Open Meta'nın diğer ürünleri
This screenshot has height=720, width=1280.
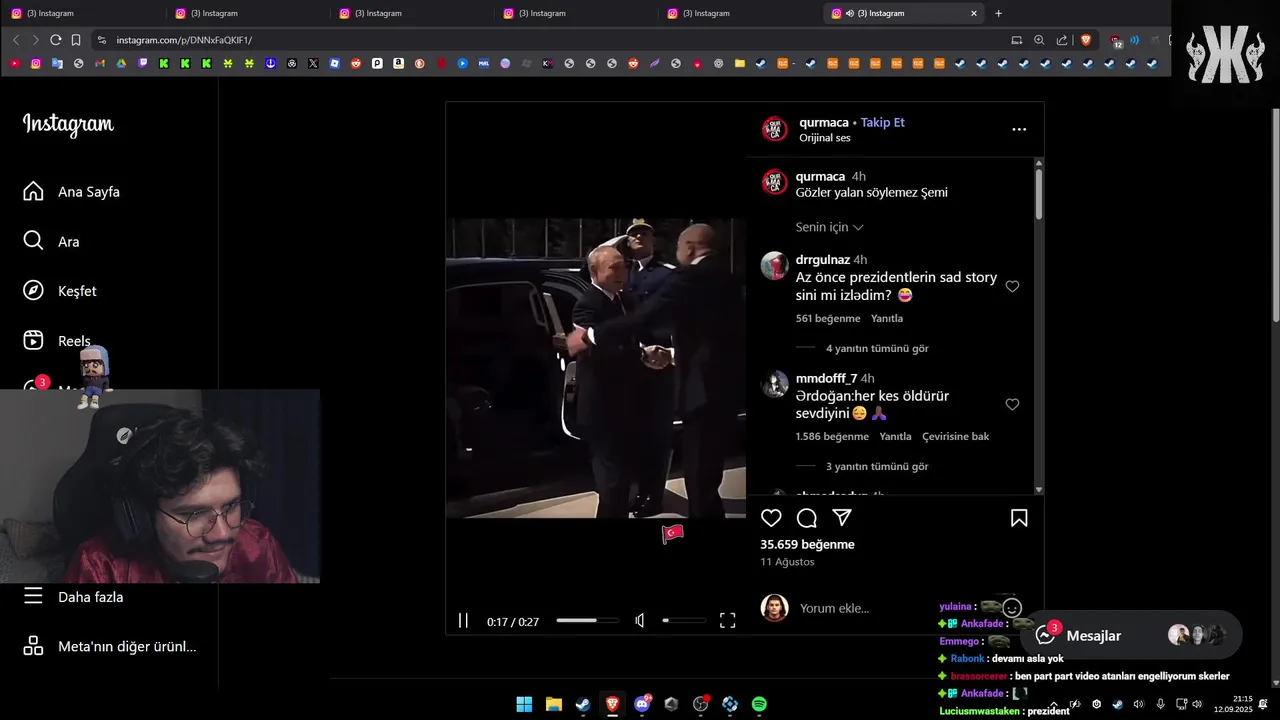[x=109, y=646]
